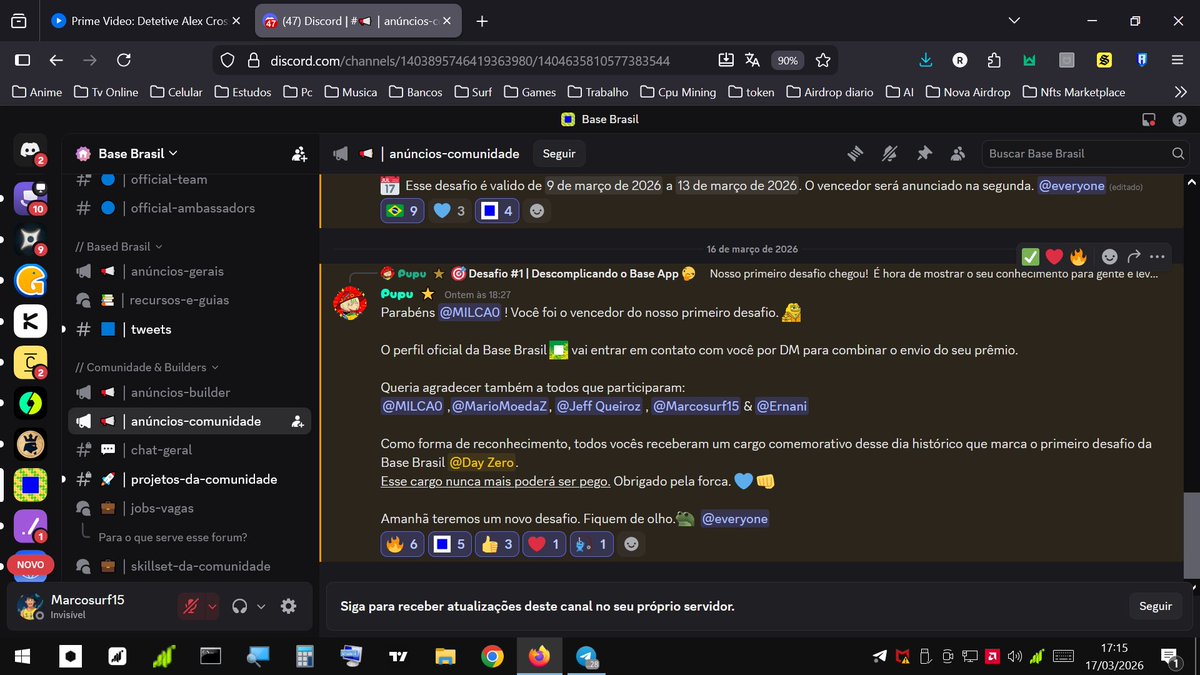1200x675 pixels.
Task: Toggle the fire reaction with 6
Action: (402, 544)
